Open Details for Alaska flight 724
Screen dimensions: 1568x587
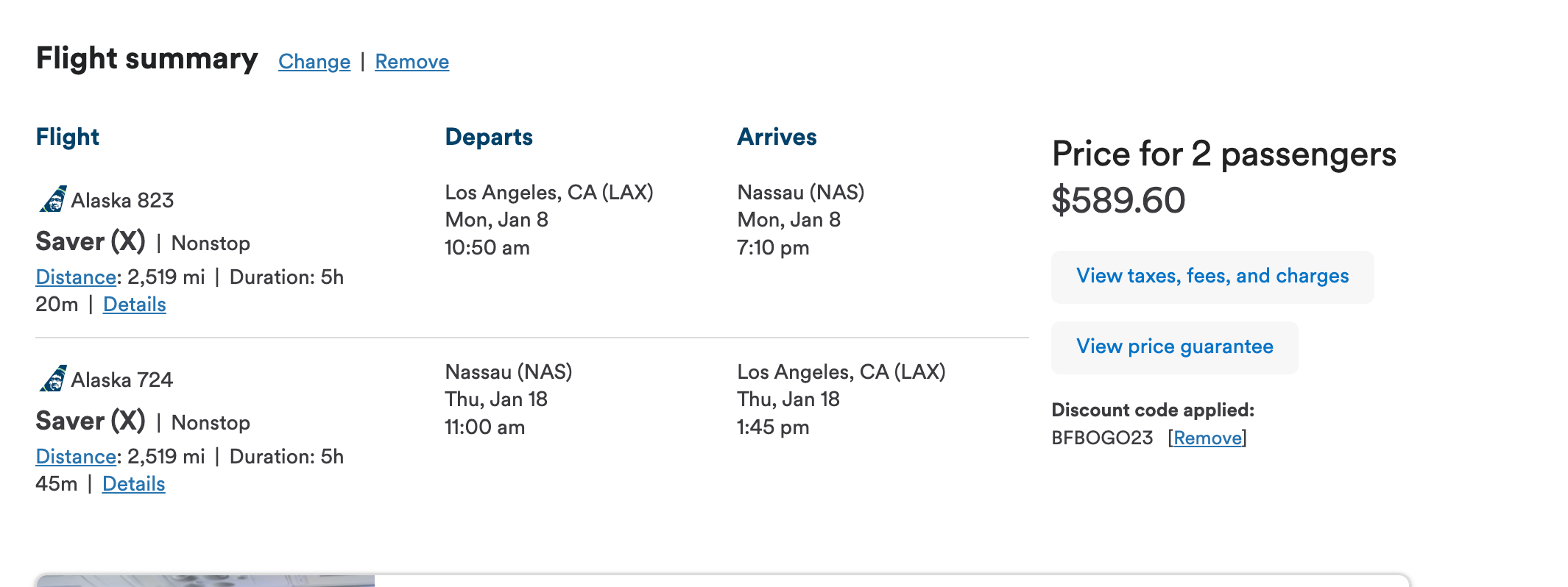(134, 484)
